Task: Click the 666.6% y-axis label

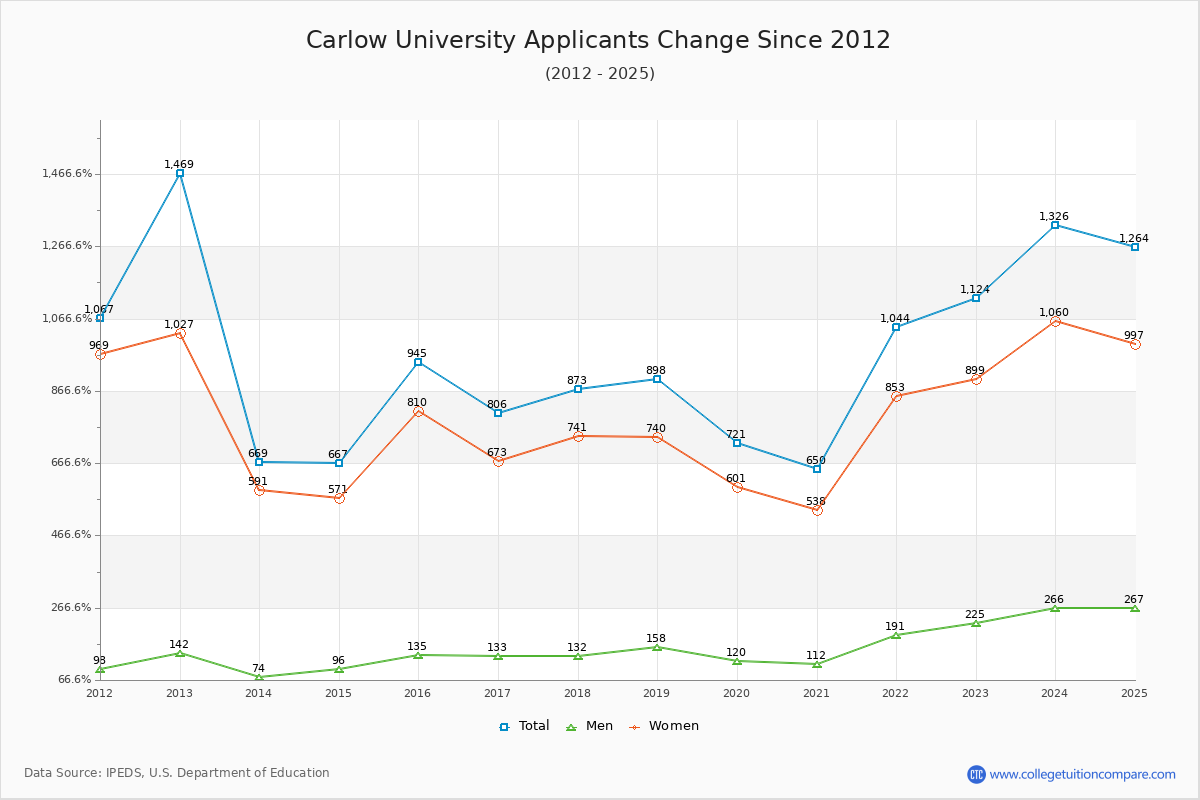Action: [71, 463]
